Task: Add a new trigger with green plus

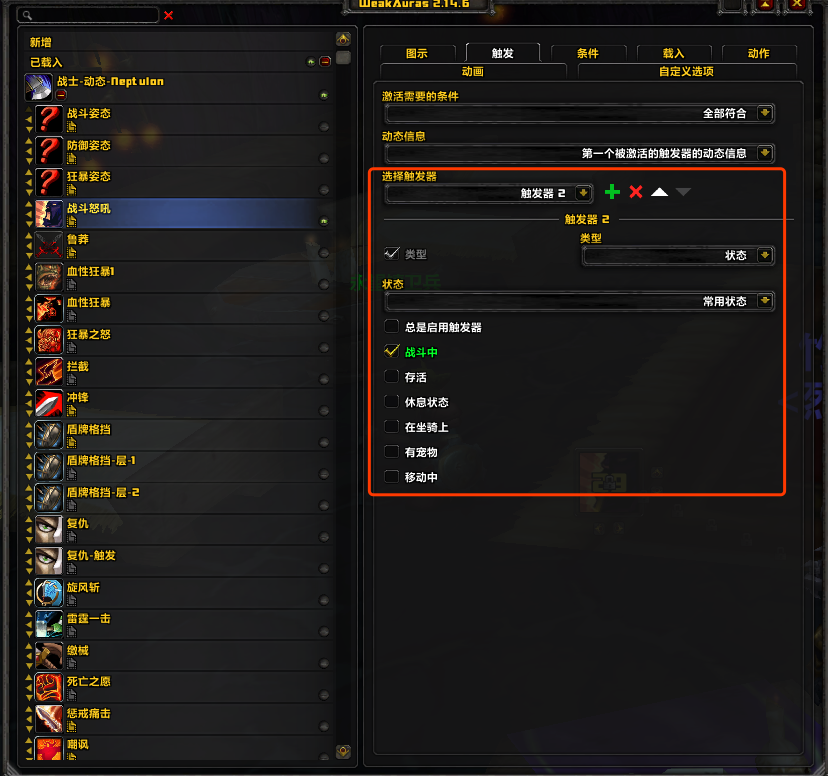Action: point(612,192)
